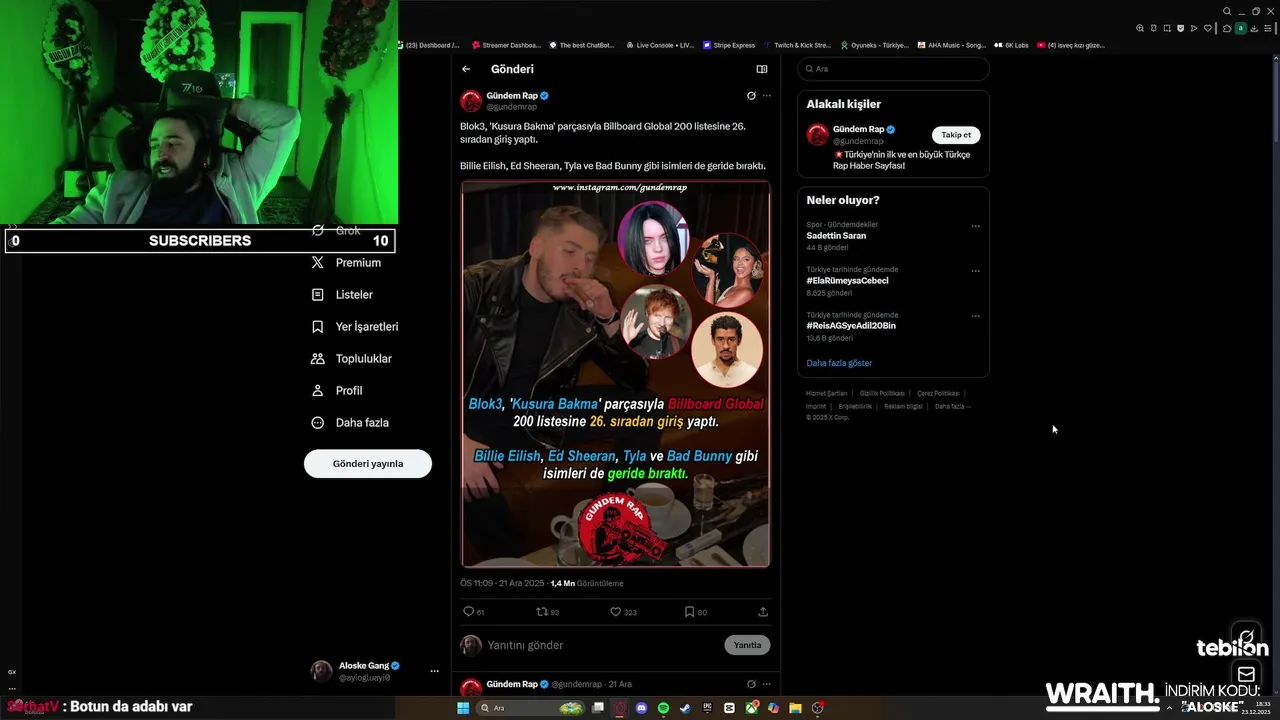Open more options on second Gündem Rap post
The height and width of the screenshot is (720, 1280).
[767, 684]
